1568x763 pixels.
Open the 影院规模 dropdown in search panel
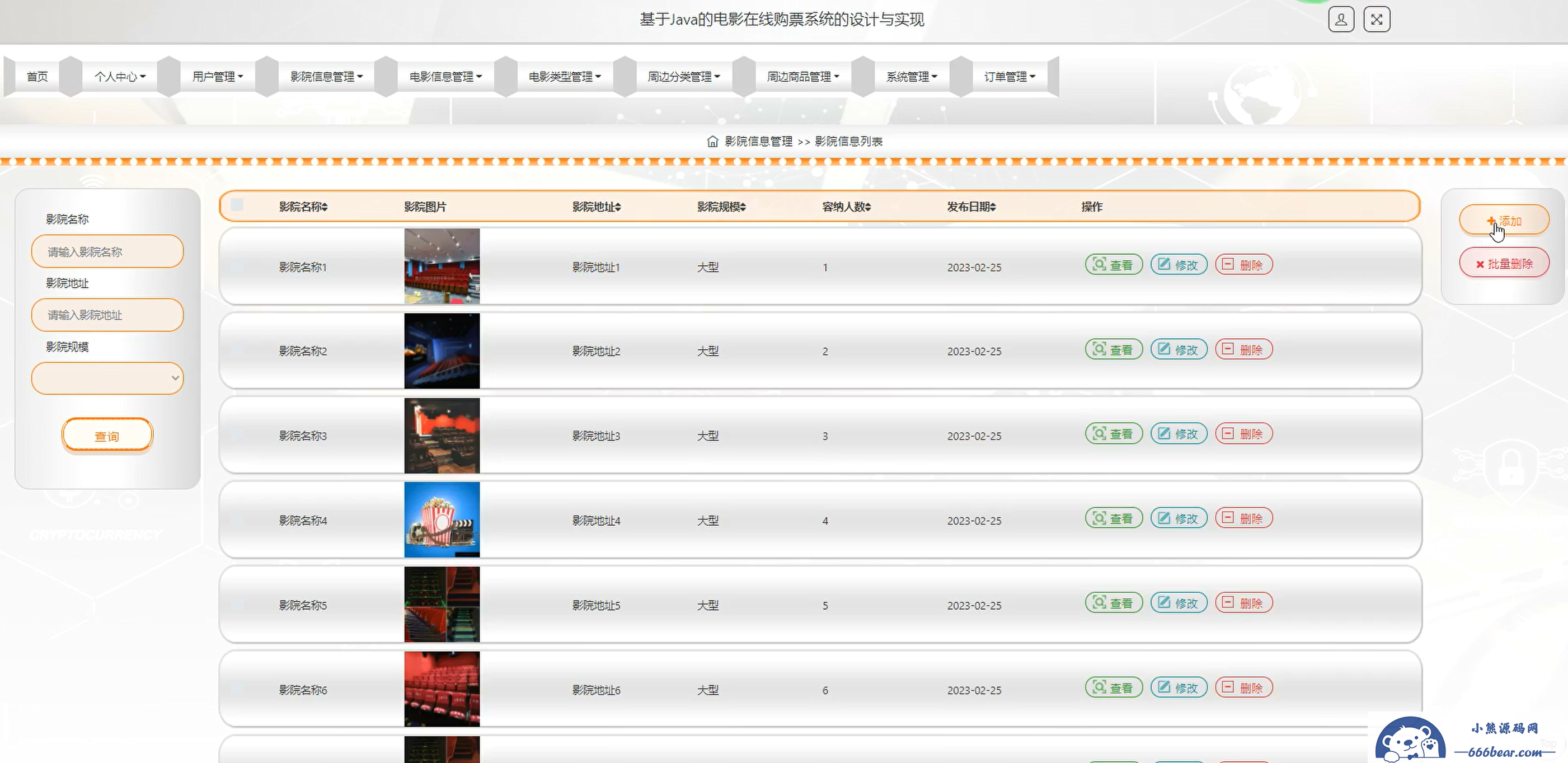107,378
